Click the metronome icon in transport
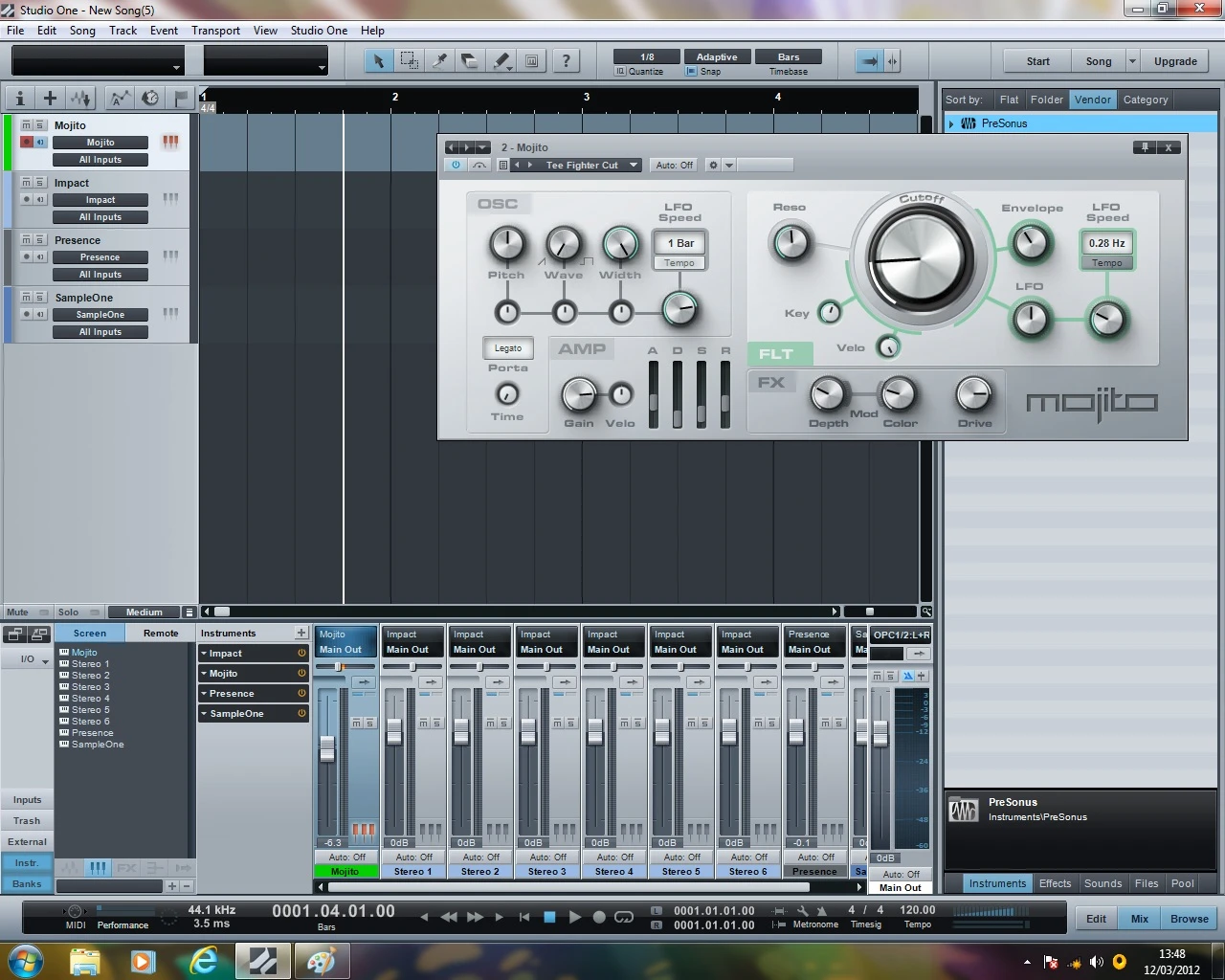1225x980 pixels. pyautogui.click(x=821, y=911)
